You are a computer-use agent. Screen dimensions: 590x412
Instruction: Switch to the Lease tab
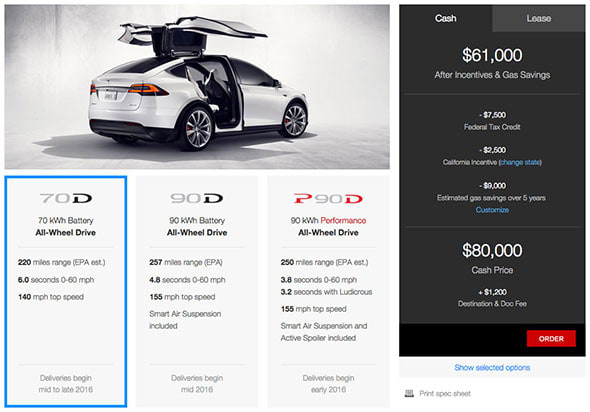click(538, 18)
